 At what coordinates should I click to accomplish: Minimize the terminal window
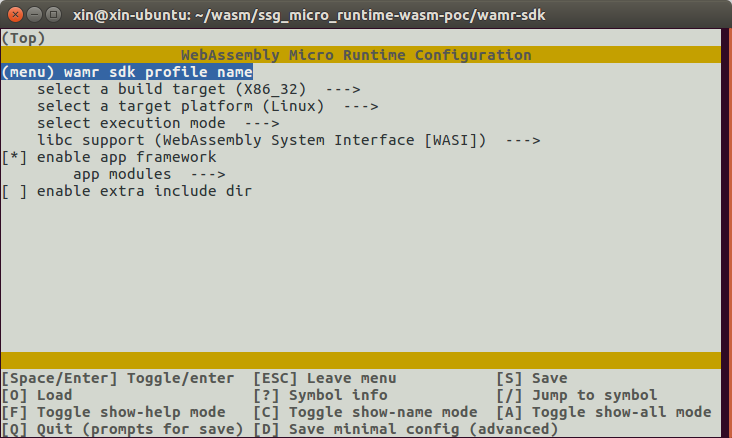(33, 13)
